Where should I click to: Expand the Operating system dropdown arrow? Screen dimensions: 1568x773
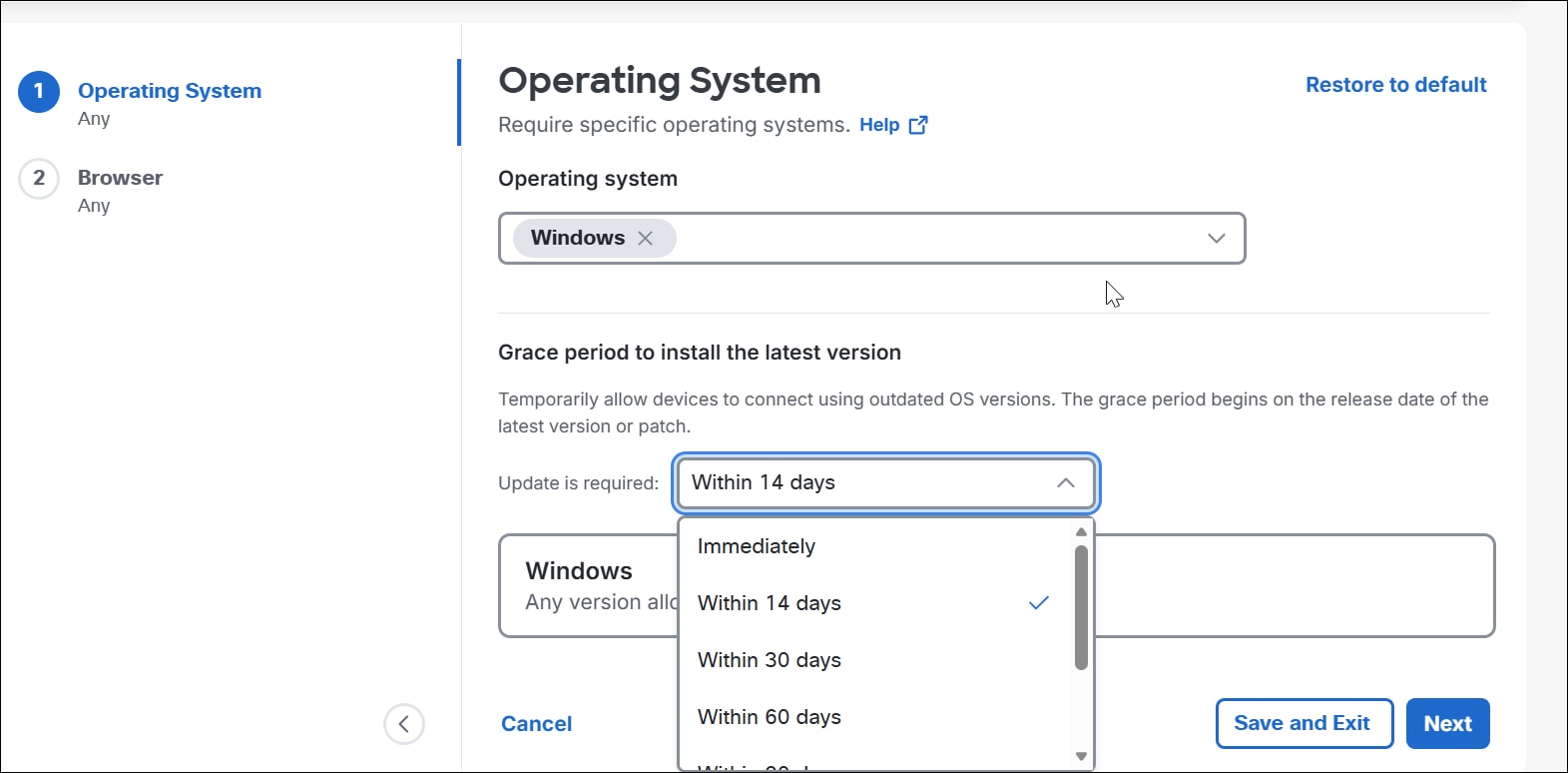(1216, 238)
